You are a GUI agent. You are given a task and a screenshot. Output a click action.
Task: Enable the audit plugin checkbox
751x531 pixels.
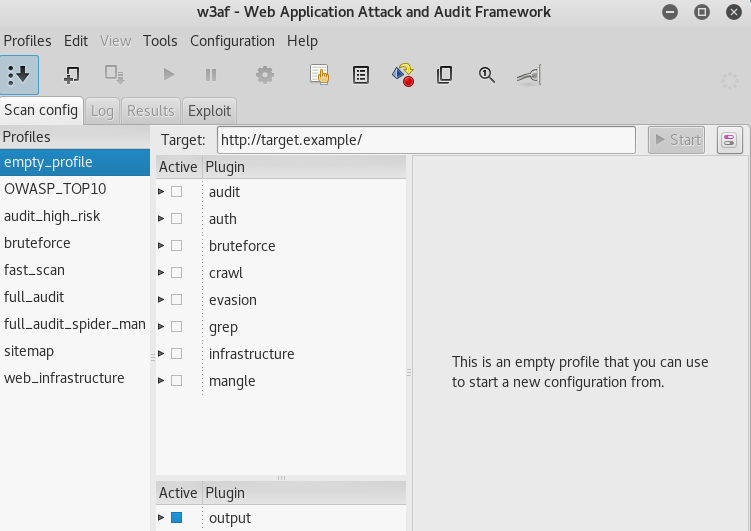tap(176, 192)
